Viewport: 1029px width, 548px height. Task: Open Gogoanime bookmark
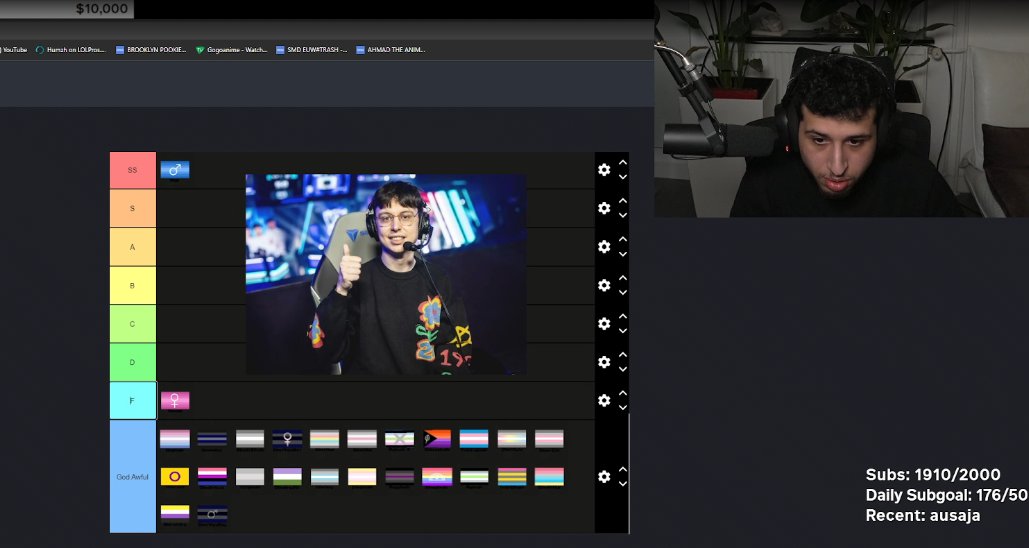232,50
